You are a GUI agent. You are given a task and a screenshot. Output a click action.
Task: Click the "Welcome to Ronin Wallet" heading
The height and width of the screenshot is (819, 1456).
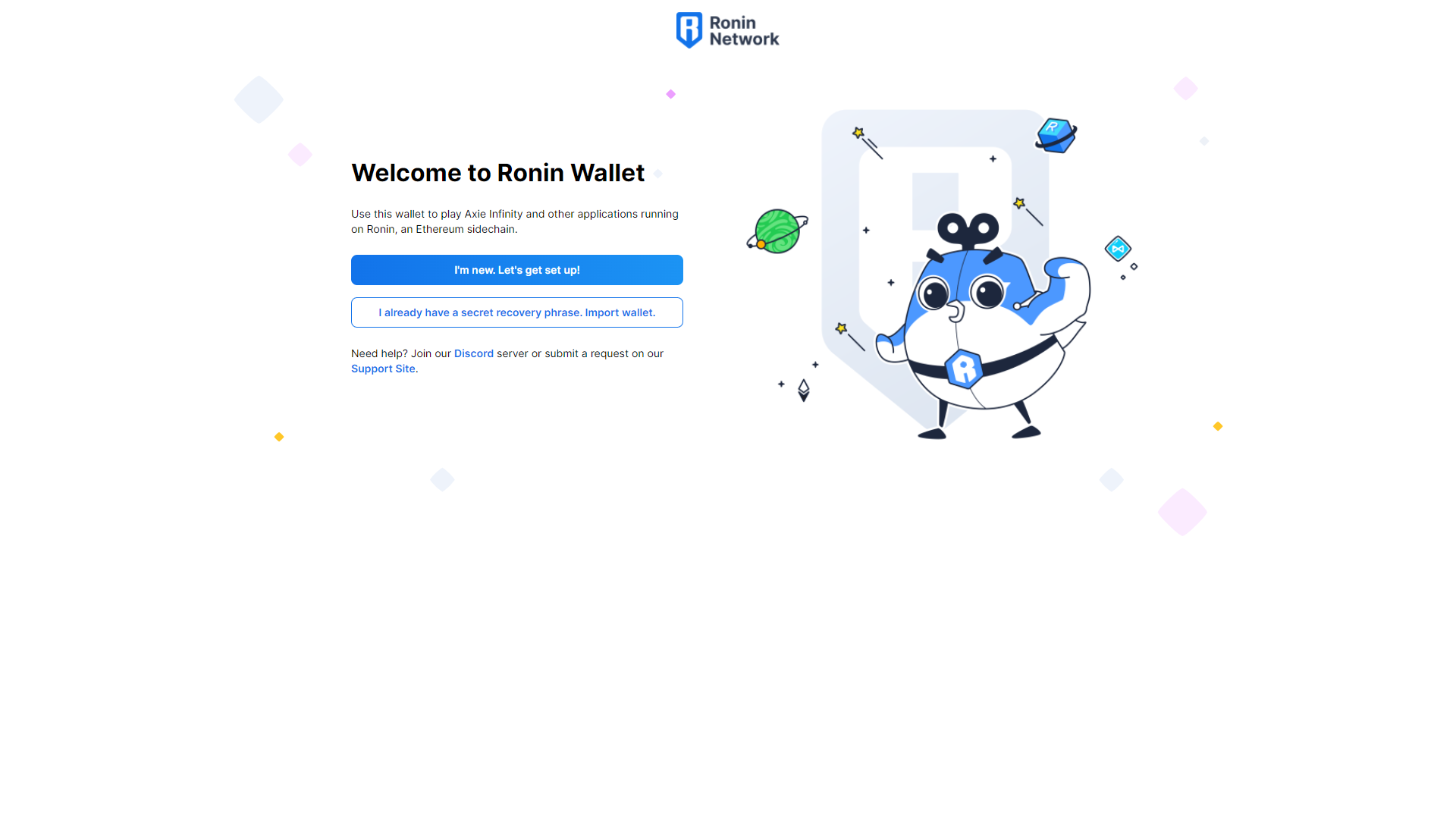(498, 173)
